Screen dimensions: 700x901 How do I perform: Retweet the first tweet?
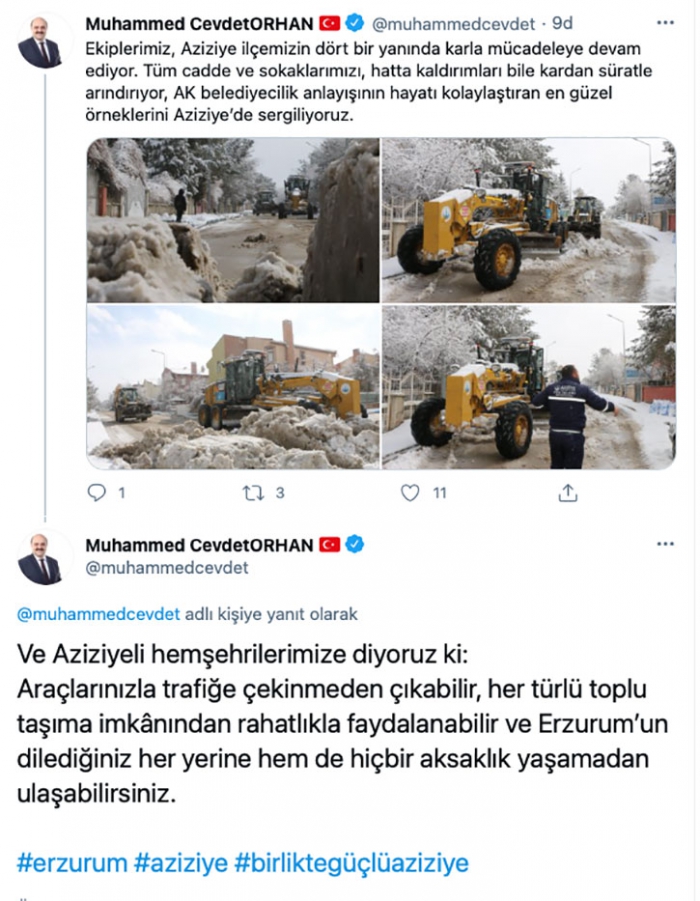[253, 492]
